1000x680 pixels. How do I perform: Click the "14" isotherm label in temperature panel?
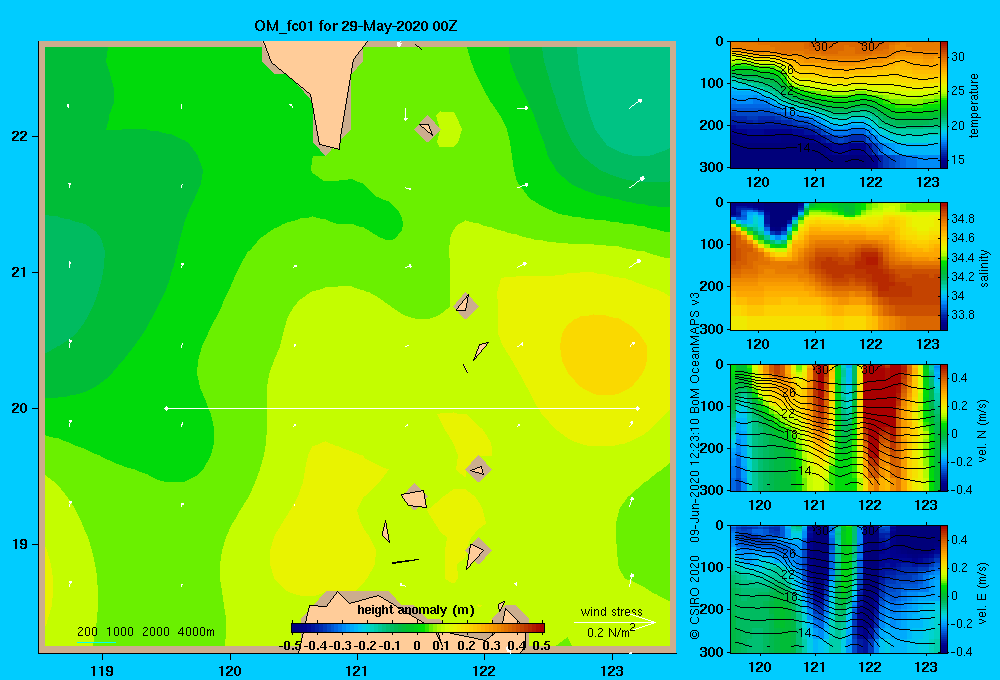(804, 148)
